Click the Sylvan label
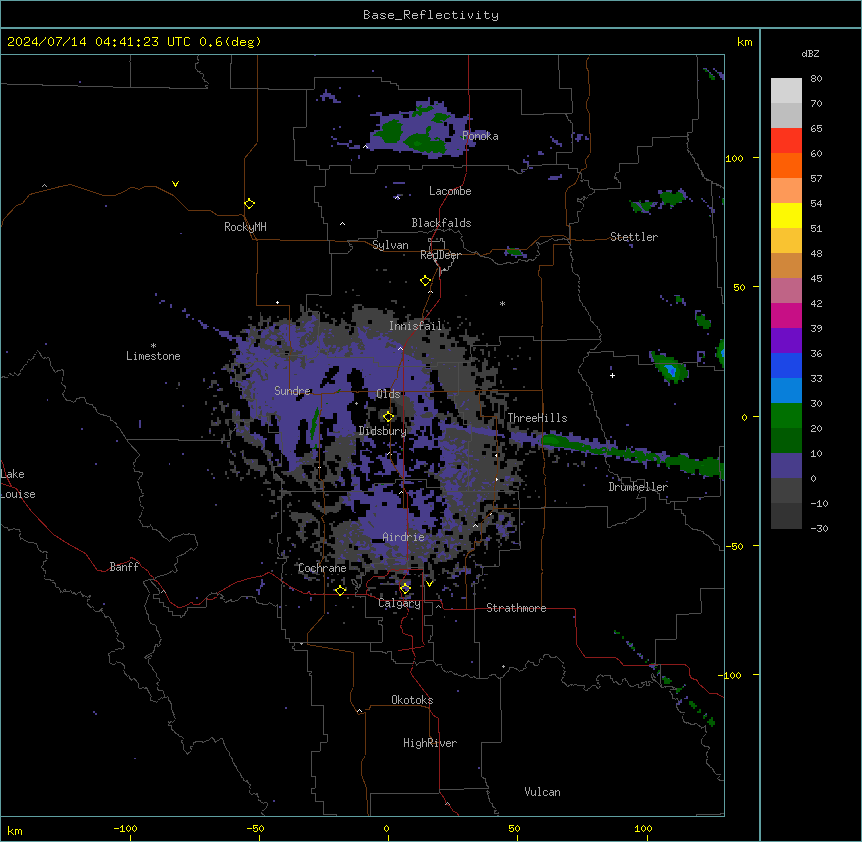The height and width of the screenshot is (842, 862). 390,245
